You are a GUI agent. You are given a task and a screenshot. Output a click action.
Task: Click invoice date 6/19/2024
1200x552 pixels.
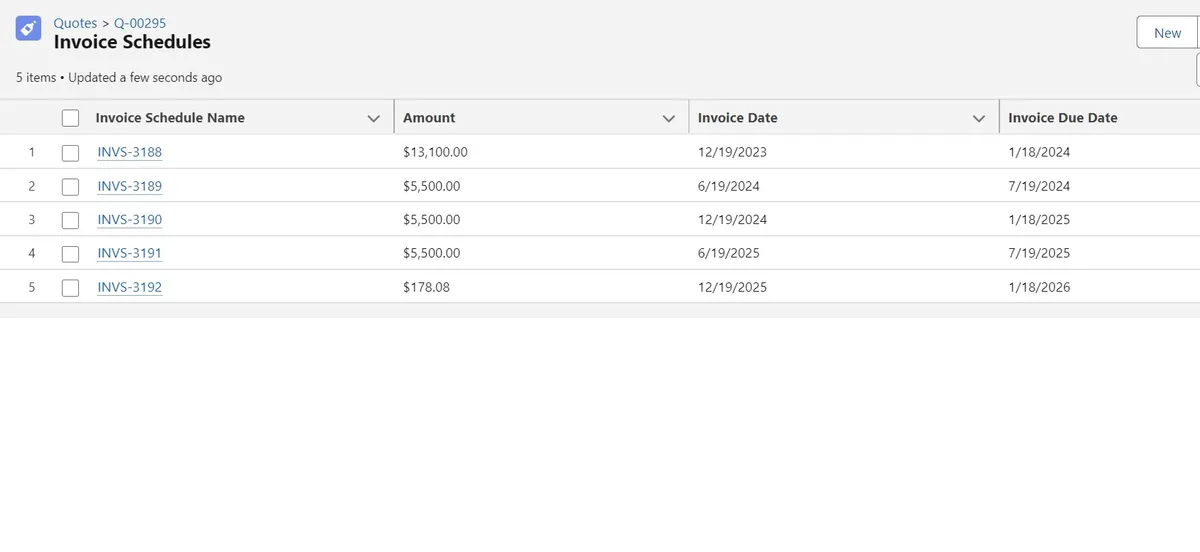coord(728,186)
